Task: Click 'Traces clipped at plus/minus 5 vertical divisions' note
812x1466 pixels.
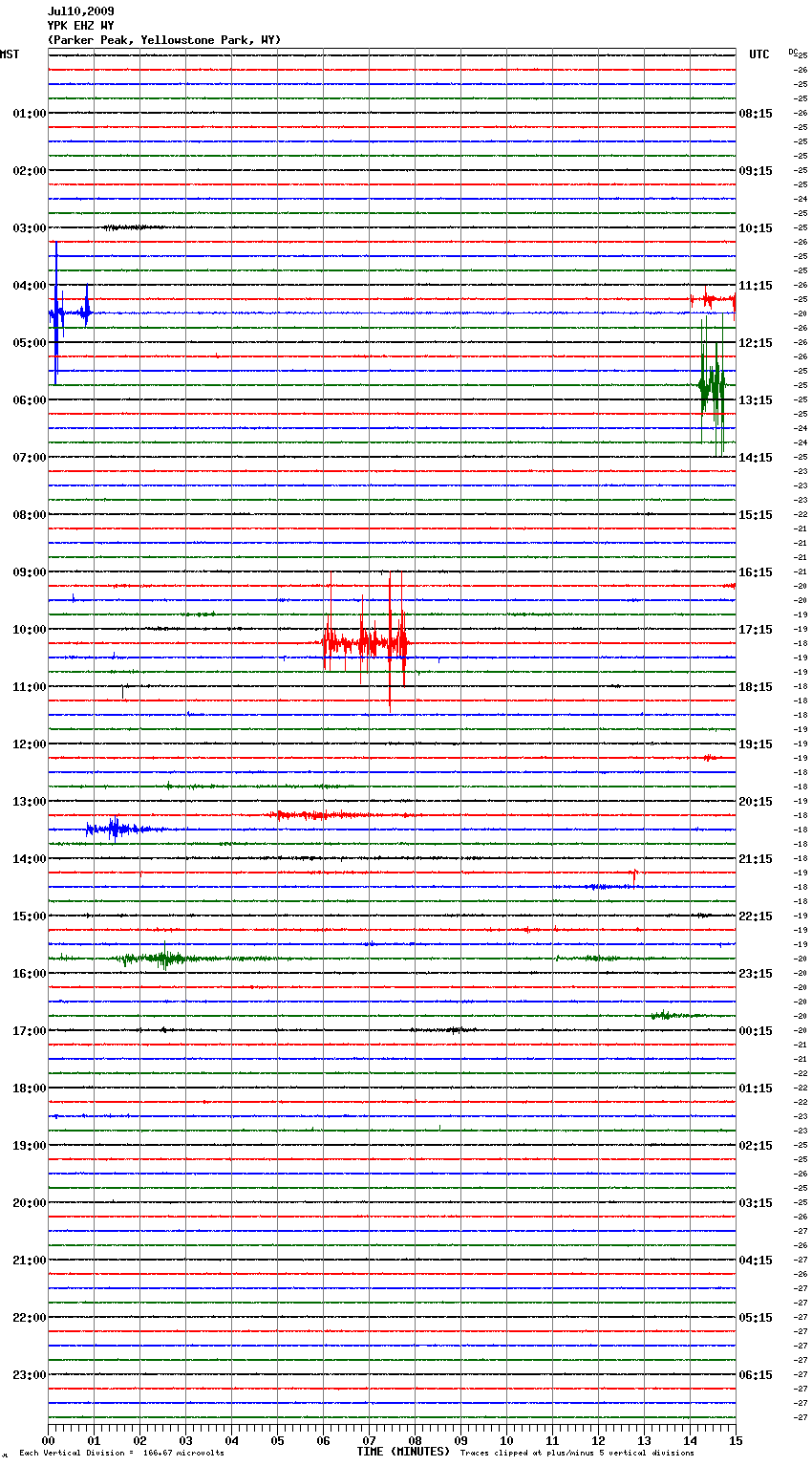Action: (x=577, y=1454)
